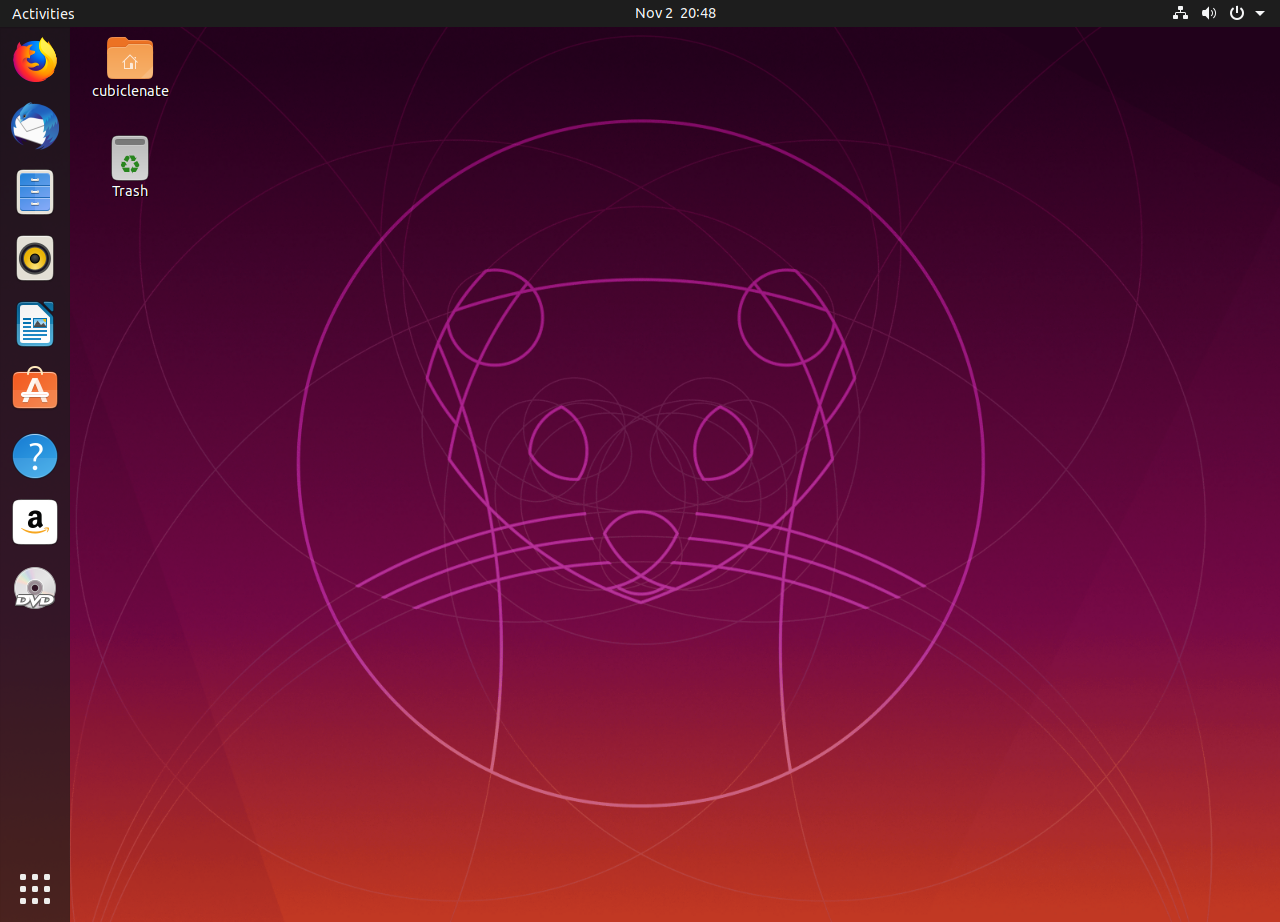Open the Amazon launcher icon
Image resolution: width=1280 pixels, height=922 pixels.
(35, 522)
